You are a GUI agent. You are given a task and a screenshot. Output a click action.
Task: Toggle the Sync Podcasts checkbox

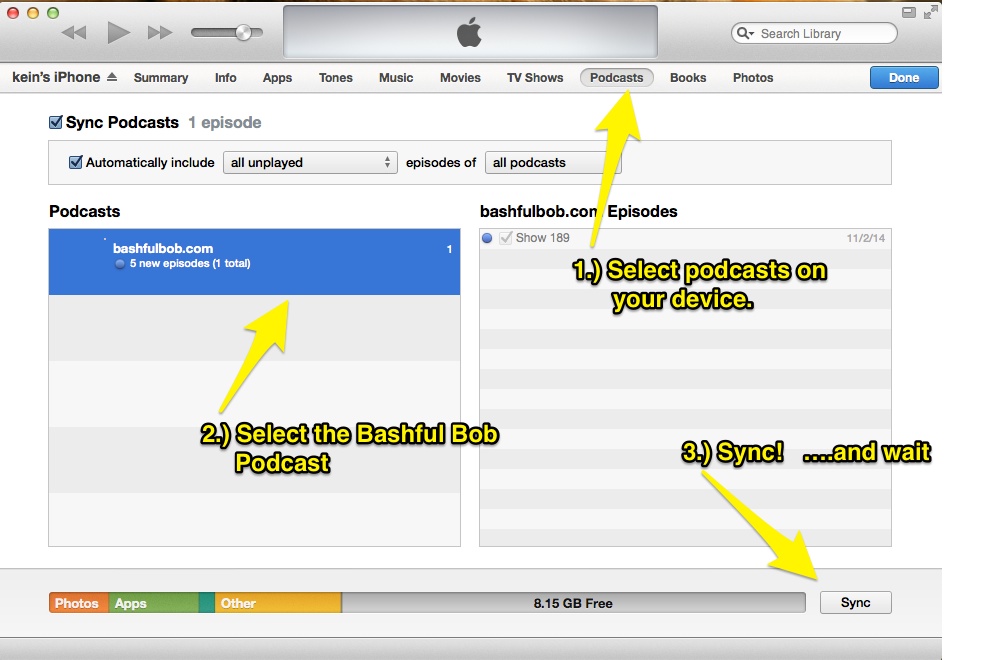coord(56,122)
